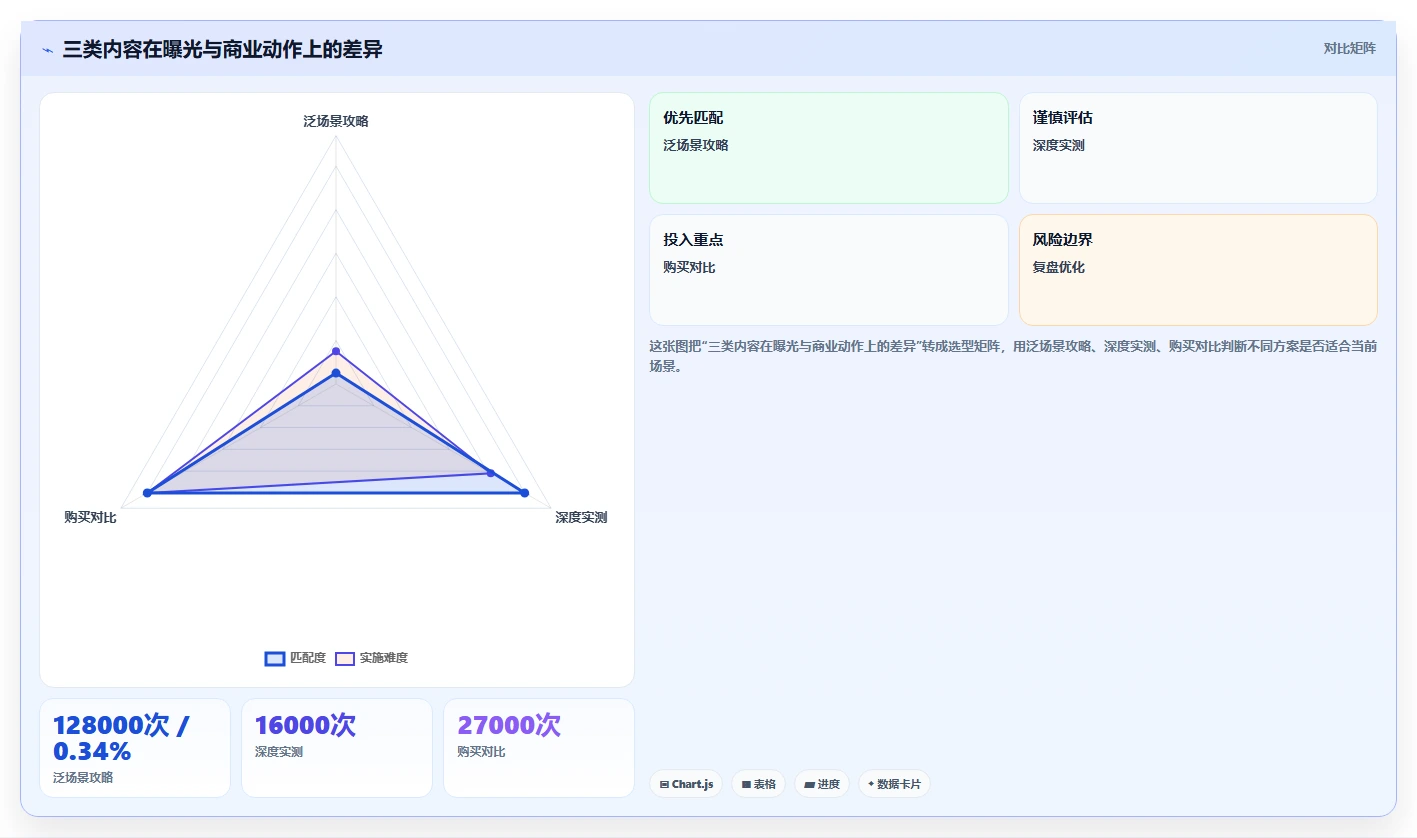Screen dimensions: 1417x838
Task: Click the 实施难度 legend label text
Action: (384, 658)
